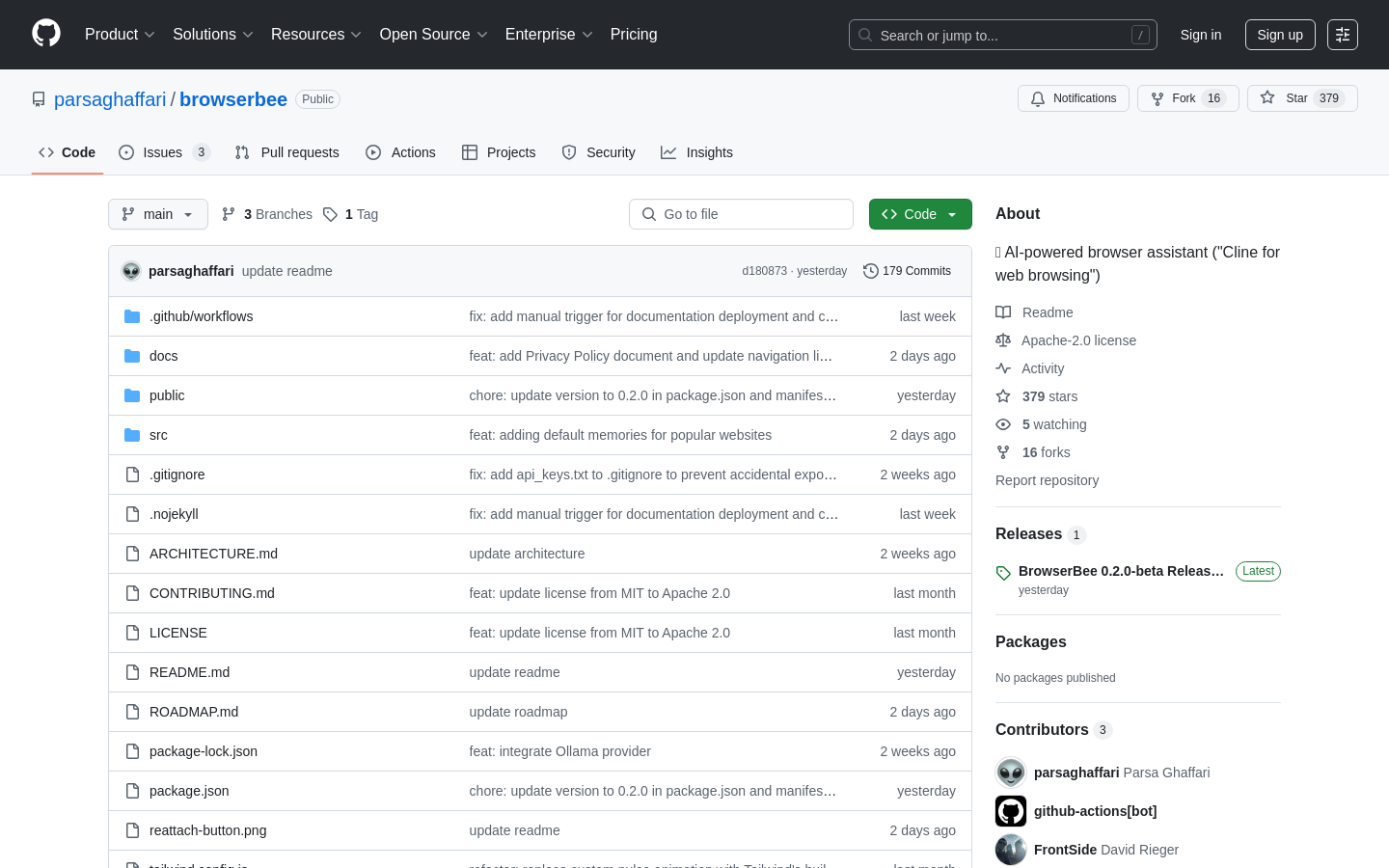Click the Search or jump to field
1389x868 pixels.
click(x=1003, y=35)
